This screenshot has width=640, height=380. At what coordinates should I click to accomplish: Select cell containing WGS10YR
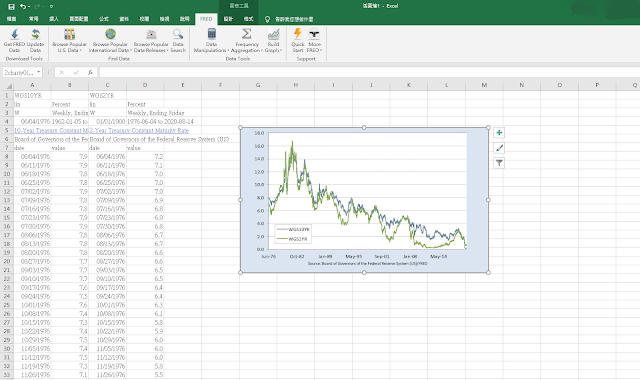(32, 95)
